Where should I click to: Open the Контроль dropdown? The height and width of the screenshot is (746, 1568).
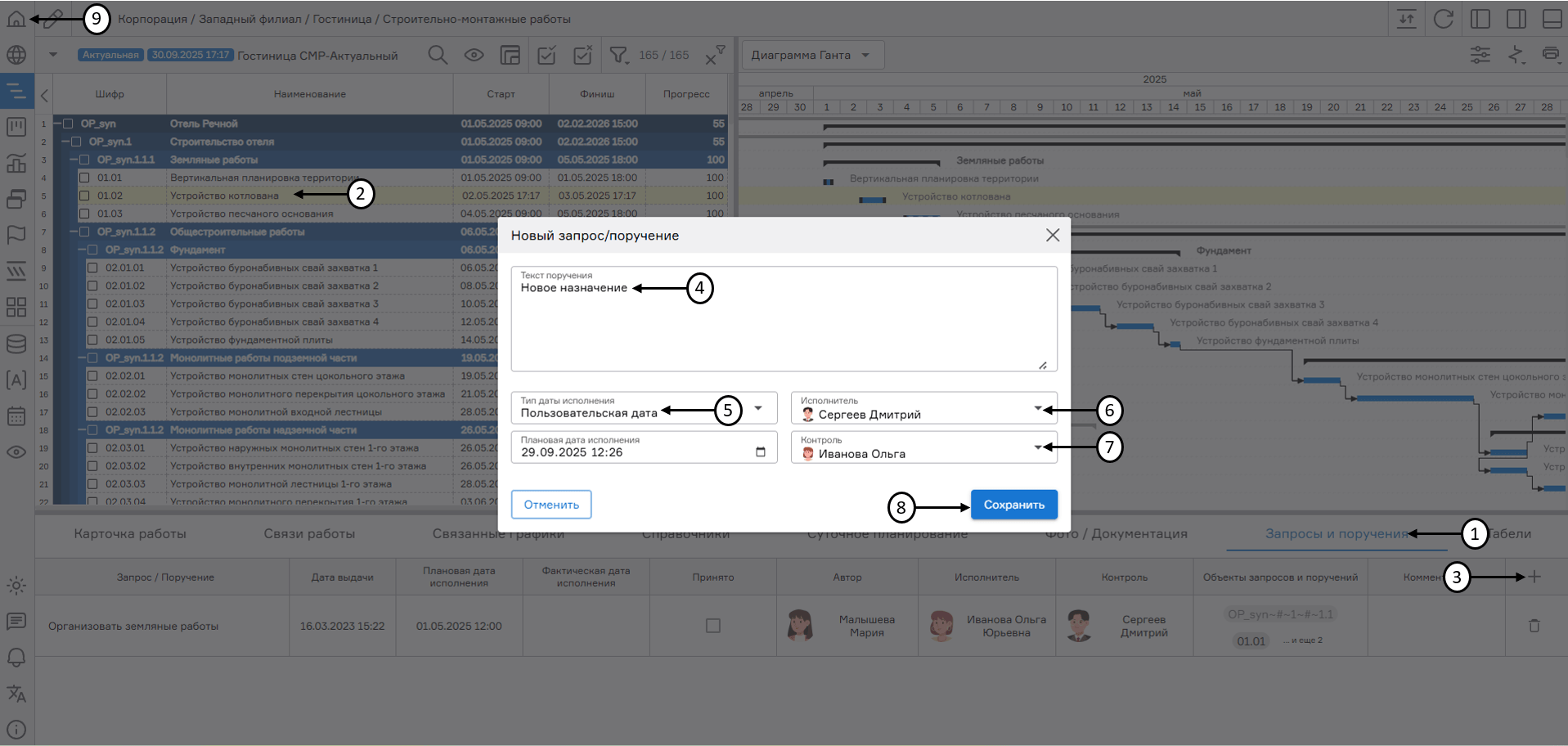click(x=1037, y=447)
